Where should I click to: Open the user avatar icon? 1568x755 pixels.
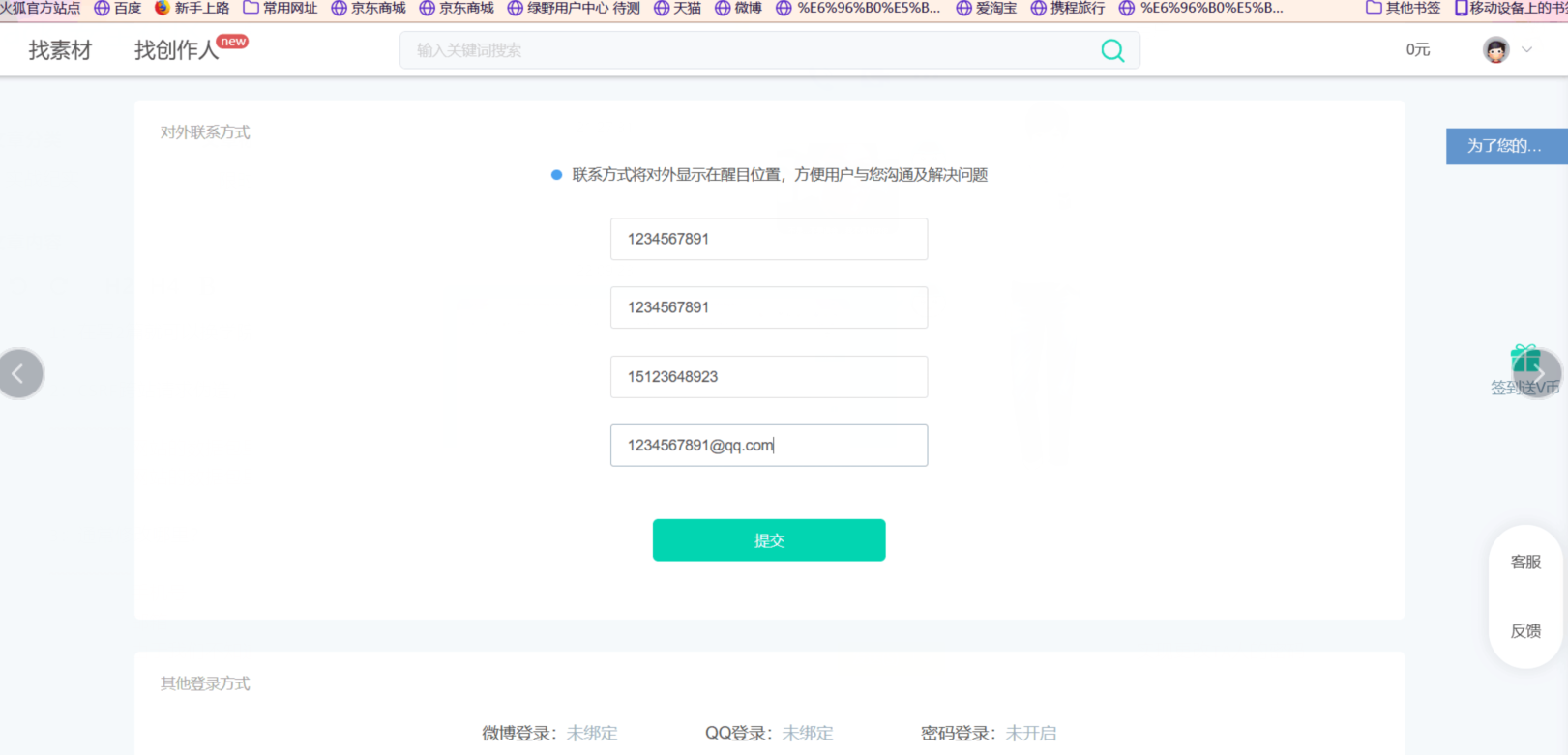[x=1495, y=50]
